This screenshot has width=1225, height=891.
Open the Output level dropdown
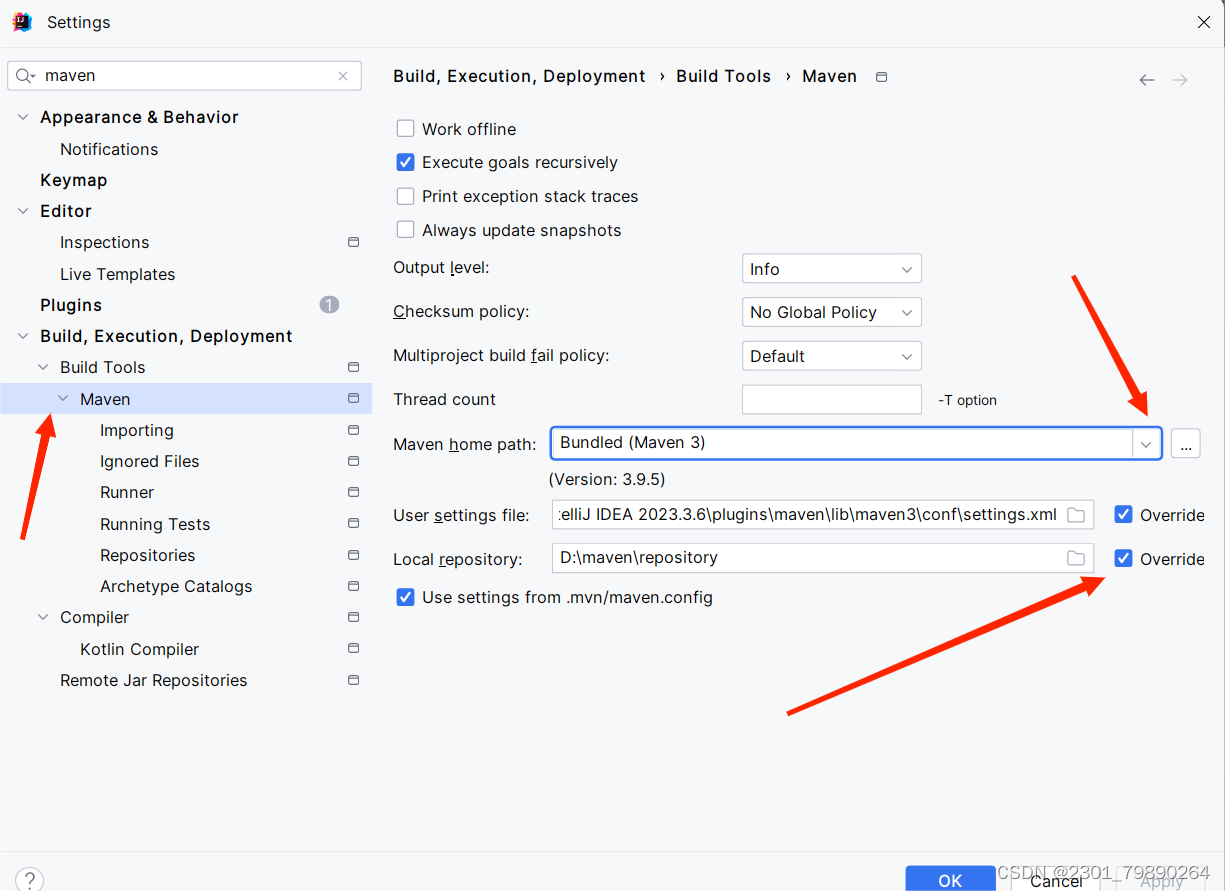tap(831, 269)
